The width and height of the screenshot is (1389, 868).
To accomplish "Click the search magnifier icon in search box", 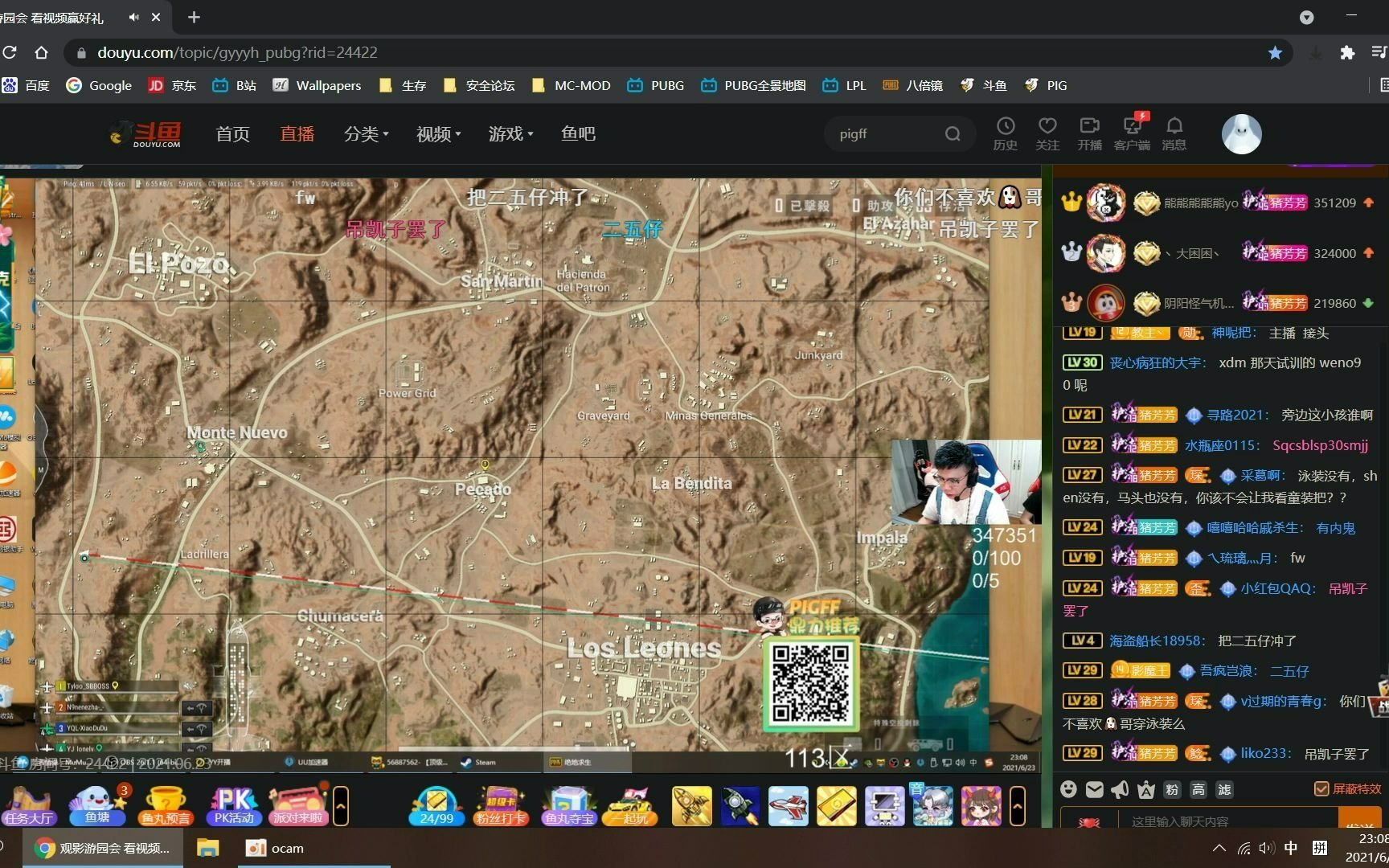I will pos(953,134).
